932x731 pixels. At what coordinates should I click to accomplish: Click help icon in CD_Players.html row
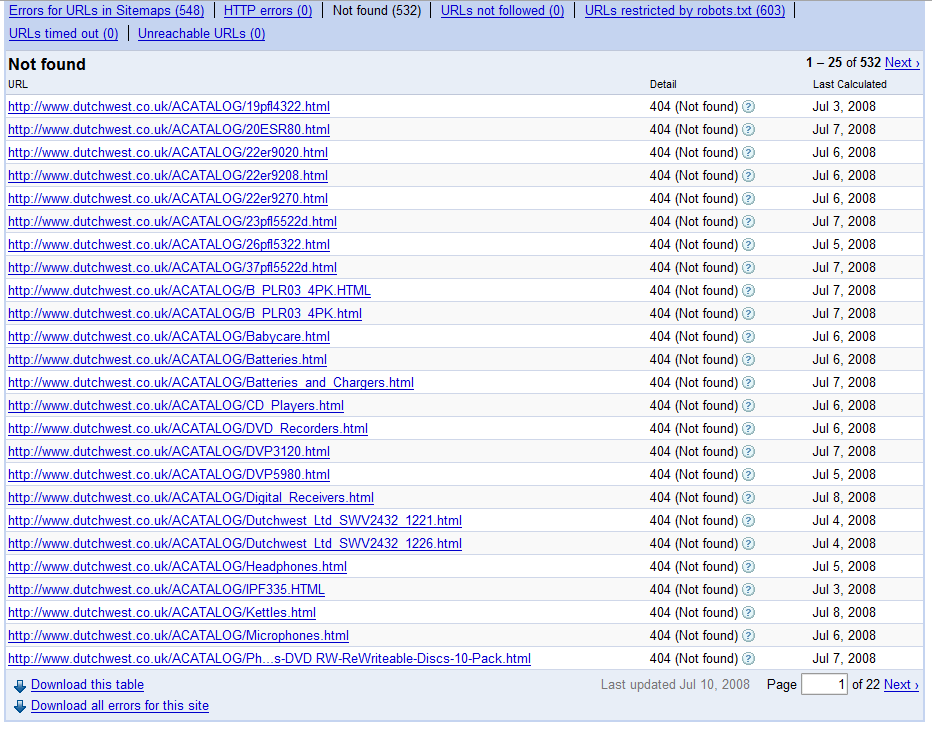[748, 406]
